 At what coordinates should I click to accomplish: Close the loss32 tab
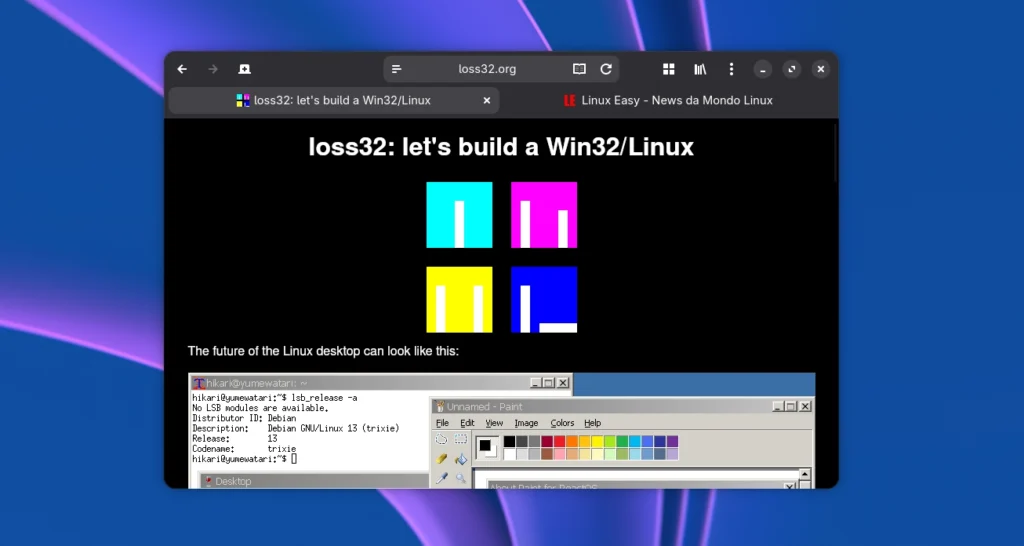pos(487,100)
